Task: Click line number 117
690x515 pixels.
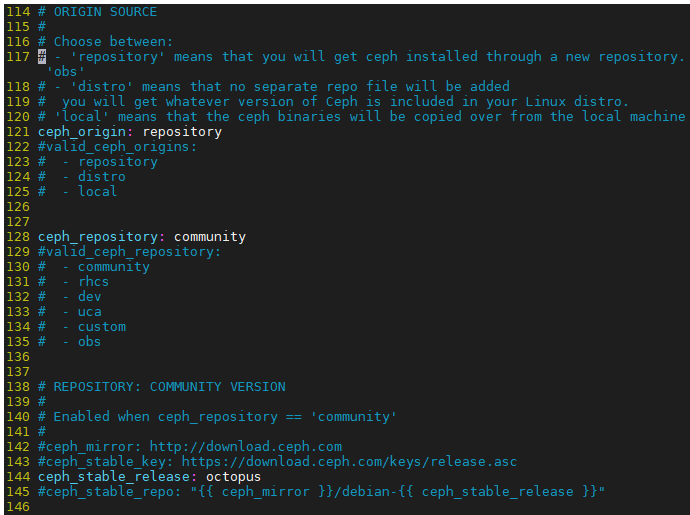Action: click(18, 57)
